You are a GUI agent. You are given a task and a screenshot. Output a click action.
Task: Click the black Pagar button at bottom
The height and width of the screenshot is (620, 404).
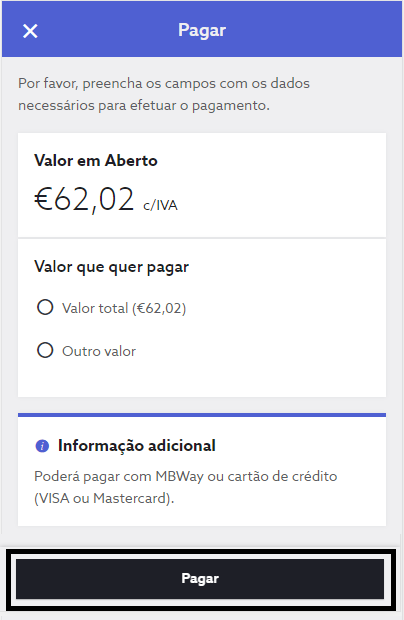click(x=200, y=578)
